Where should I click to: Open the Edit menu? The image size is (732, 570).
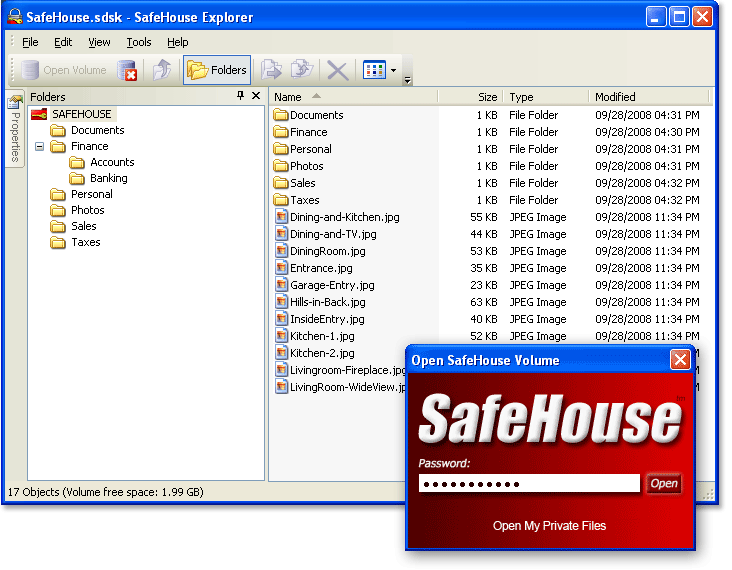63,42
